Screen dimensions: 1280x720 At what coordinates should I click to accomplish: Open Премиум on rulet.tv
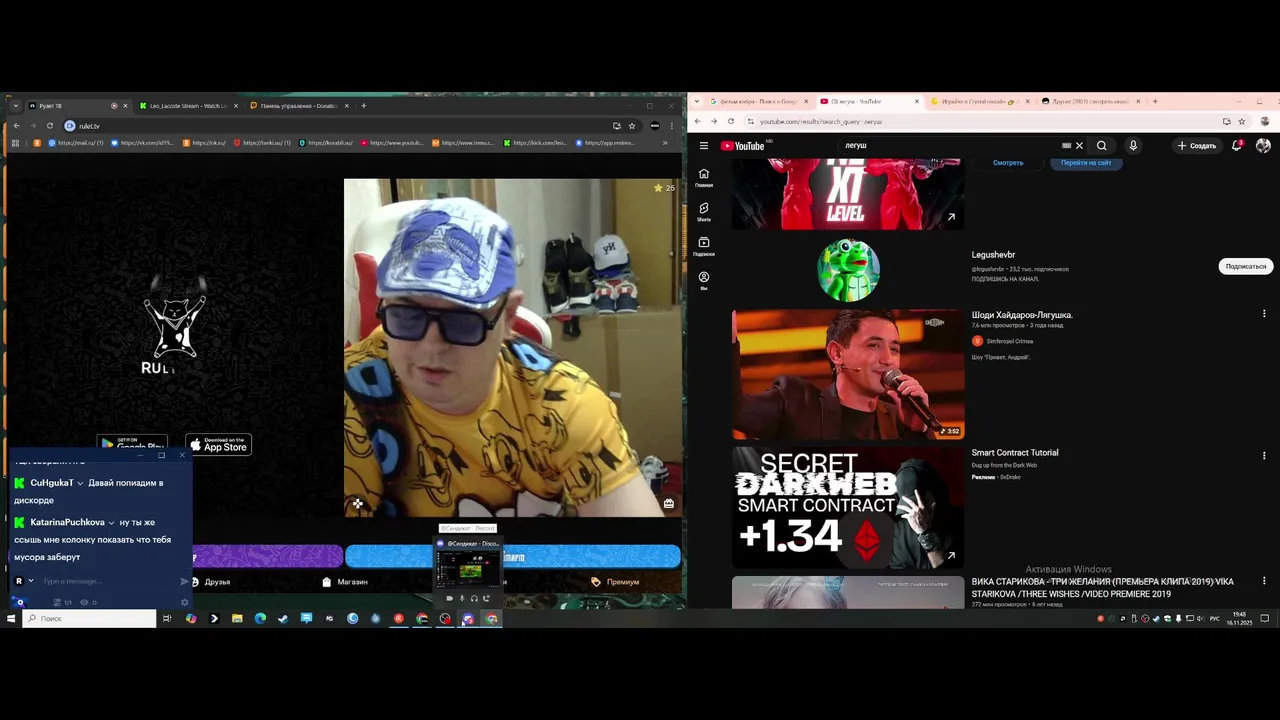coord(615,581)
